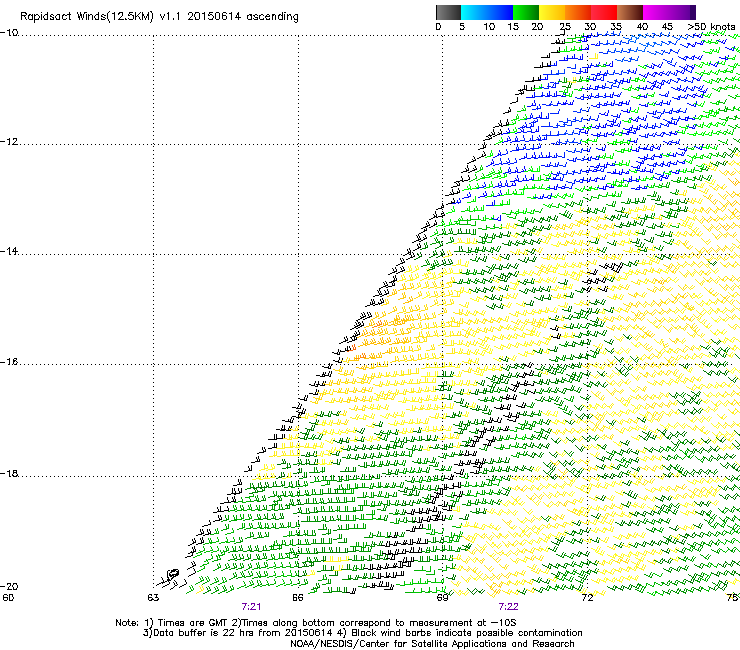Viewport: 740px width, 650px height.
Task: Click the longitude label "66"
Action: tap(298, 598)
